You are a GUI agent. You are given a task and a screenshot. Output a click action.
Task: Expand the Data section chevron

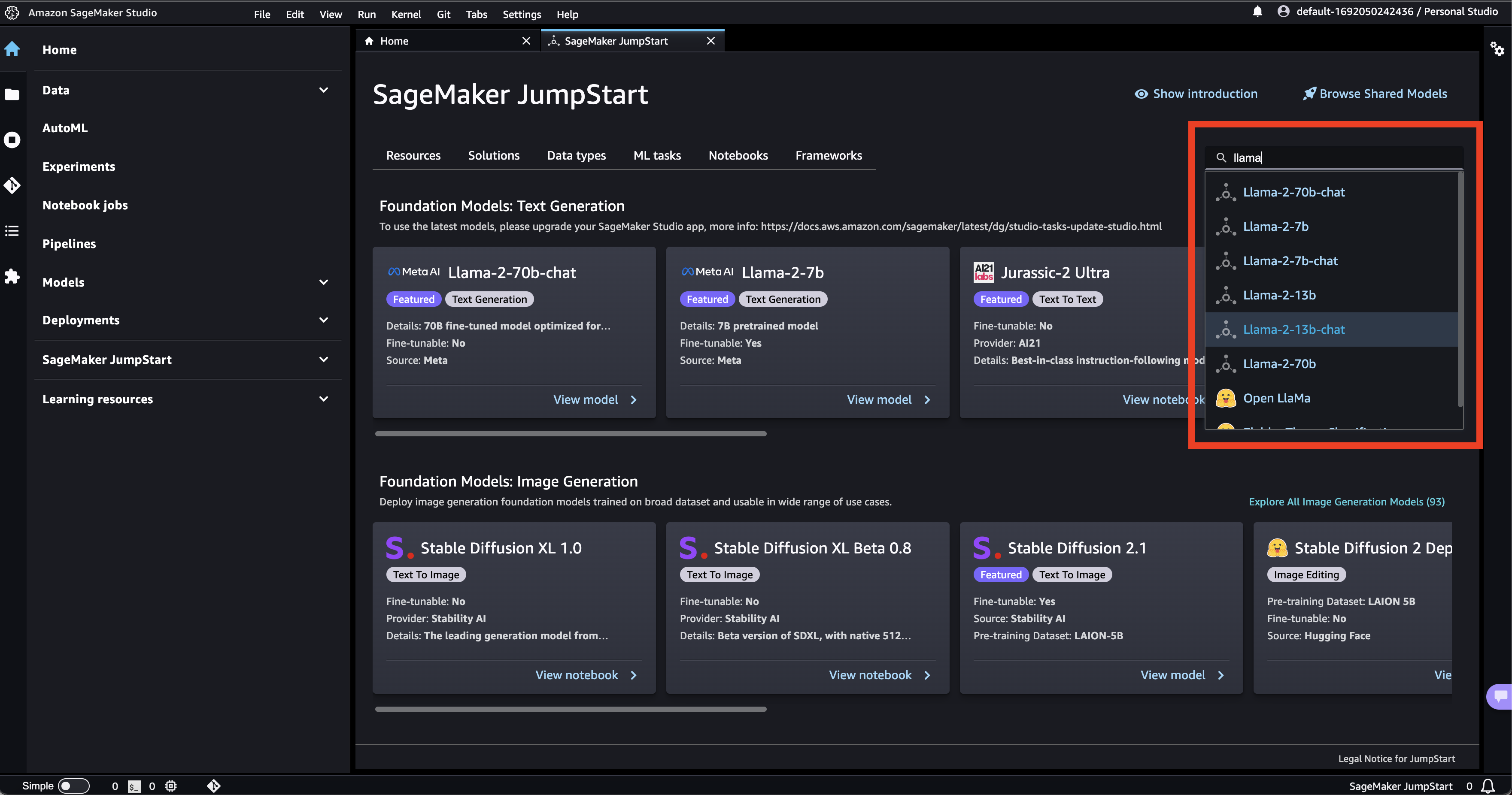(x=323, y=90)
